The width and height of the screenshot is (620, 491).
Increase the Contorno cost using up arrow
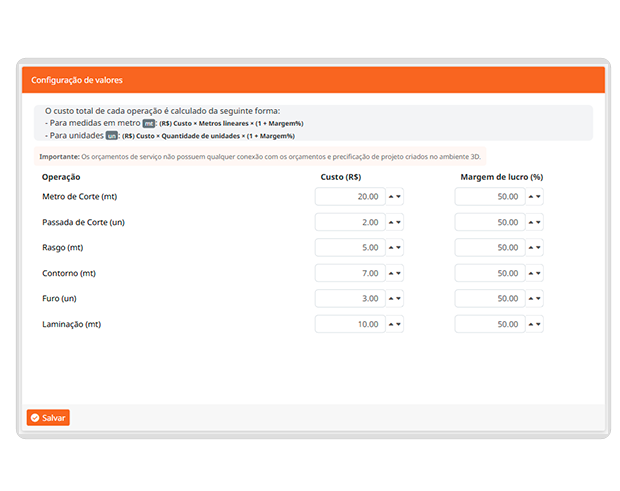390,273
